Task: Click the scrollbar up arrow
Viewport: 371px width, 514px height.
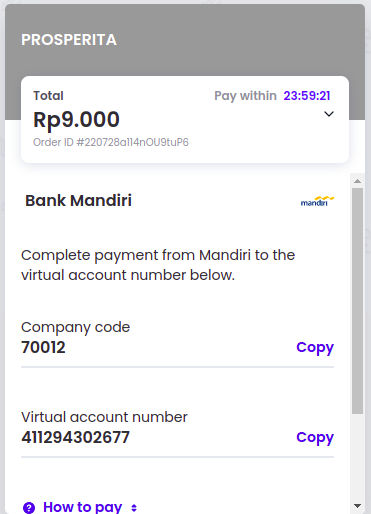Action: (358, 181)
